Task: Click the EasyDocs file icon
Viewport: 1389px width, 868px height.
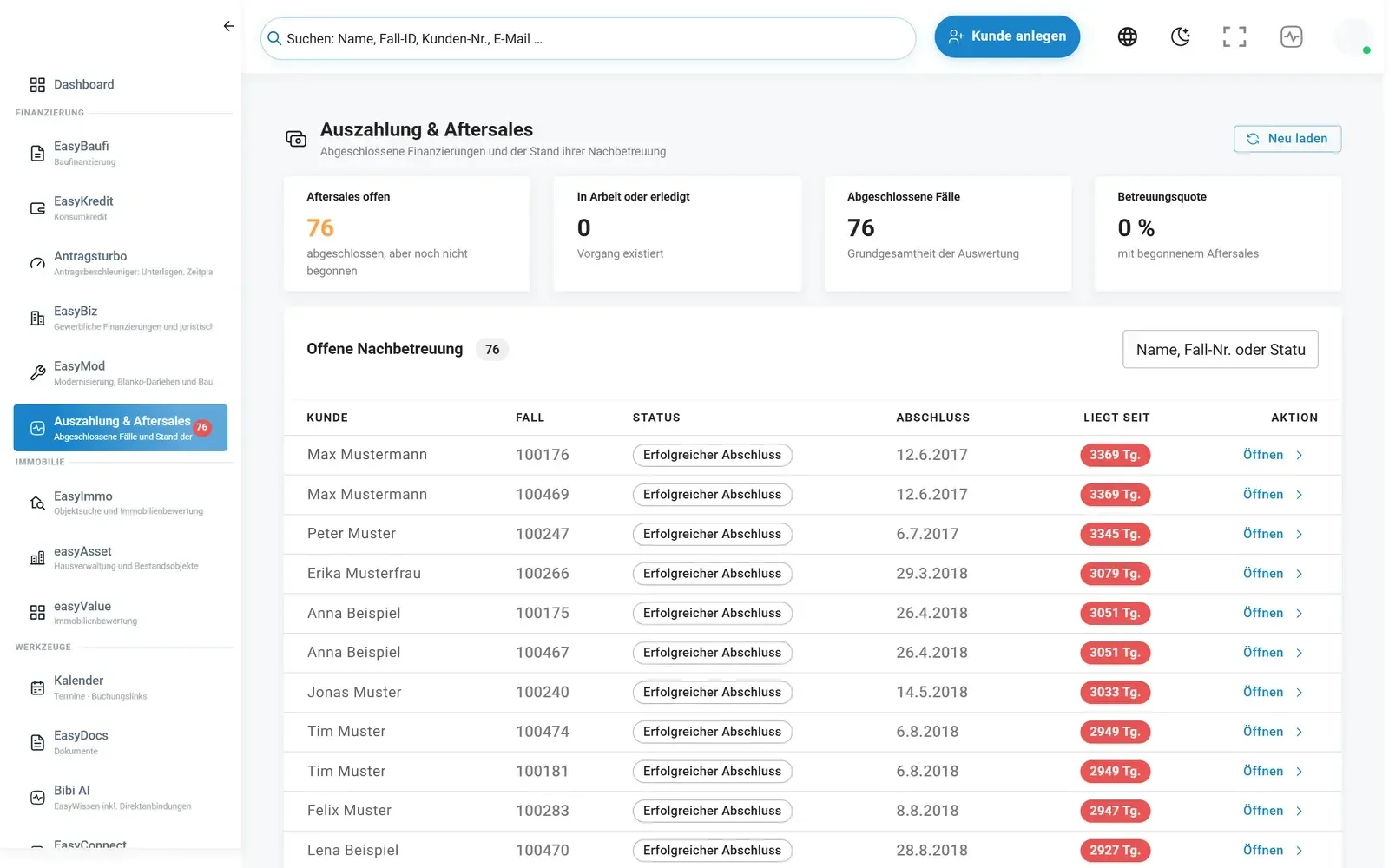Action: click(37, 742)
